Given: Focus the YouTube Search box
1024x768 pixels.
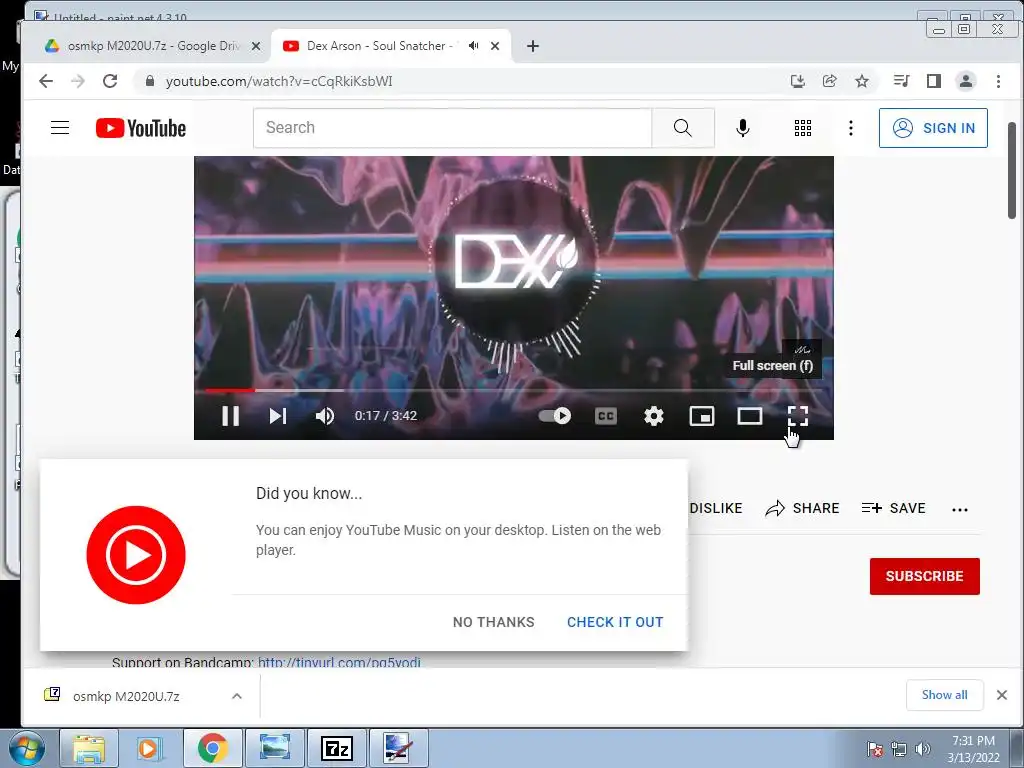Looking at the screenshot, I should pos(452,128).
